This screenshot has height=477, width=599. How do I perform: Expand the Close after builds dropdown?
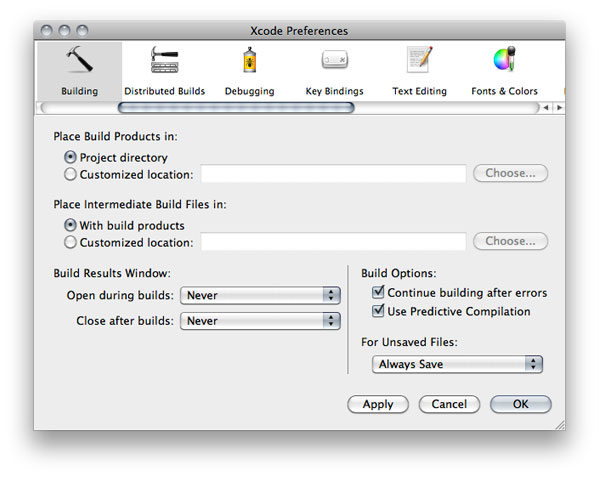click(x=260, y=321)
